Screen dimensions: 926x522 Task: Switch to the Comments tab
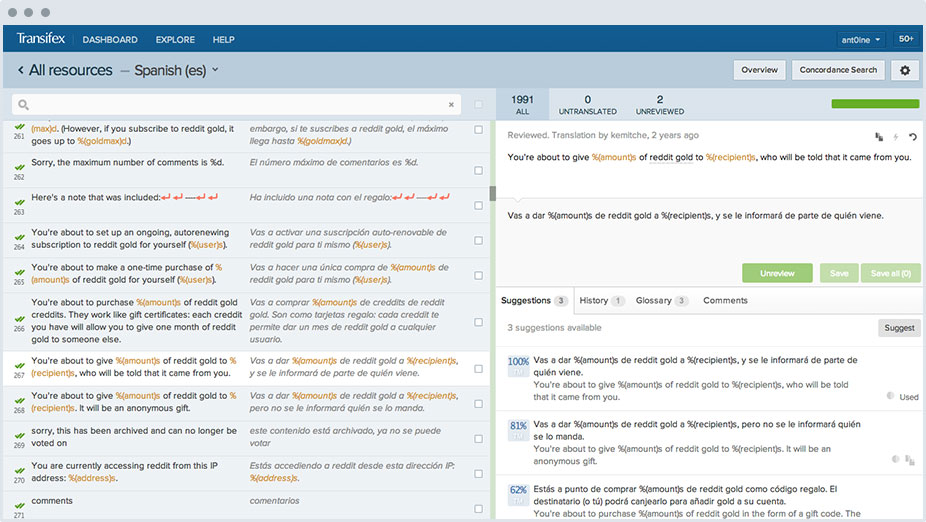point(725,301)
